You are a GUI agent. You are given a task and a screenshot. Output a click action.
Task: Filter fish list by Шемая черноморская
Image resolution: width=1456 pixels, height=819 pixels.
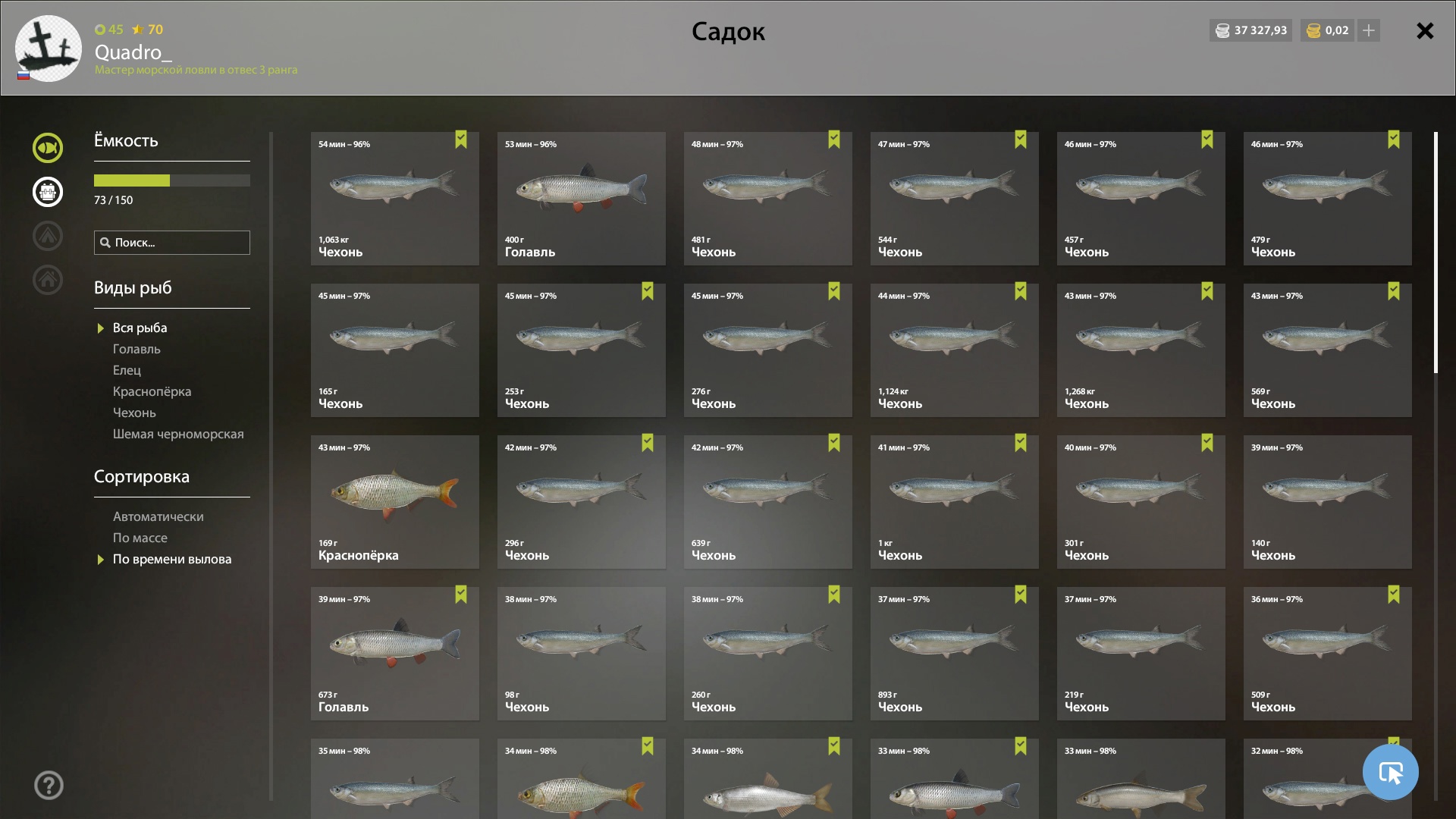pos(178,434)
